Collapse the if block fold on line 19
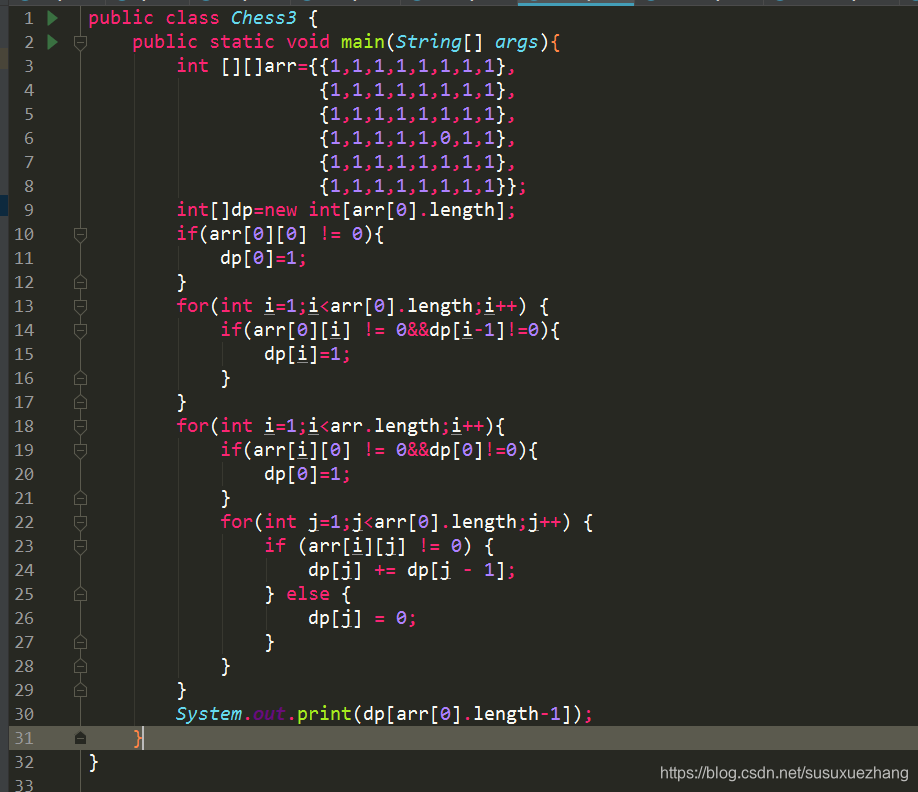The height and width of the screenshot is (792, 918). pyautogui.click(x=81, y=451)
